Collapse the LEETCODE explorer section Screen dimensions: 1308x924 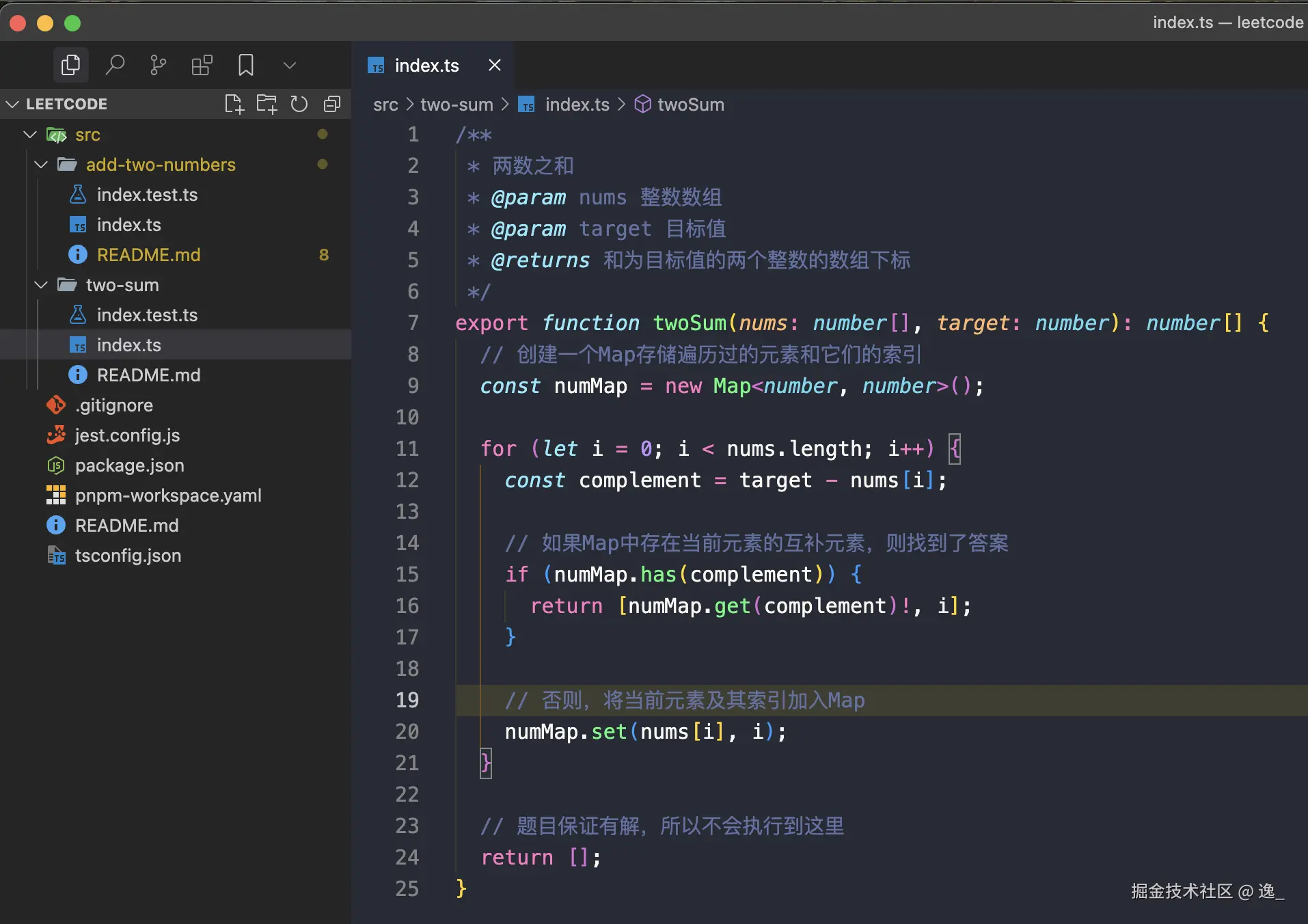click(12, 104)
